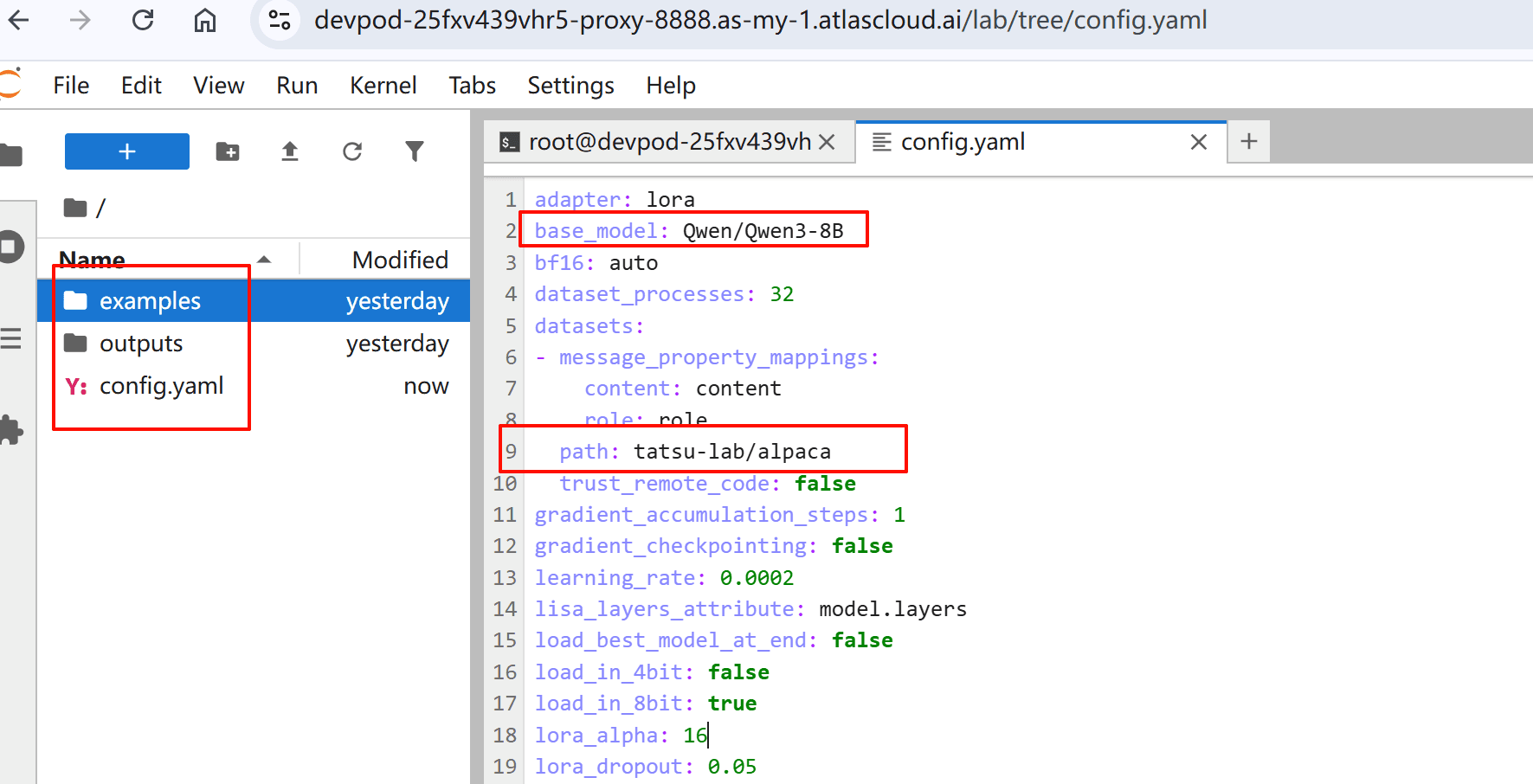This screenshot has height=784, width=1533.
Task: Go to the browser home page
Action: (205, 20)
